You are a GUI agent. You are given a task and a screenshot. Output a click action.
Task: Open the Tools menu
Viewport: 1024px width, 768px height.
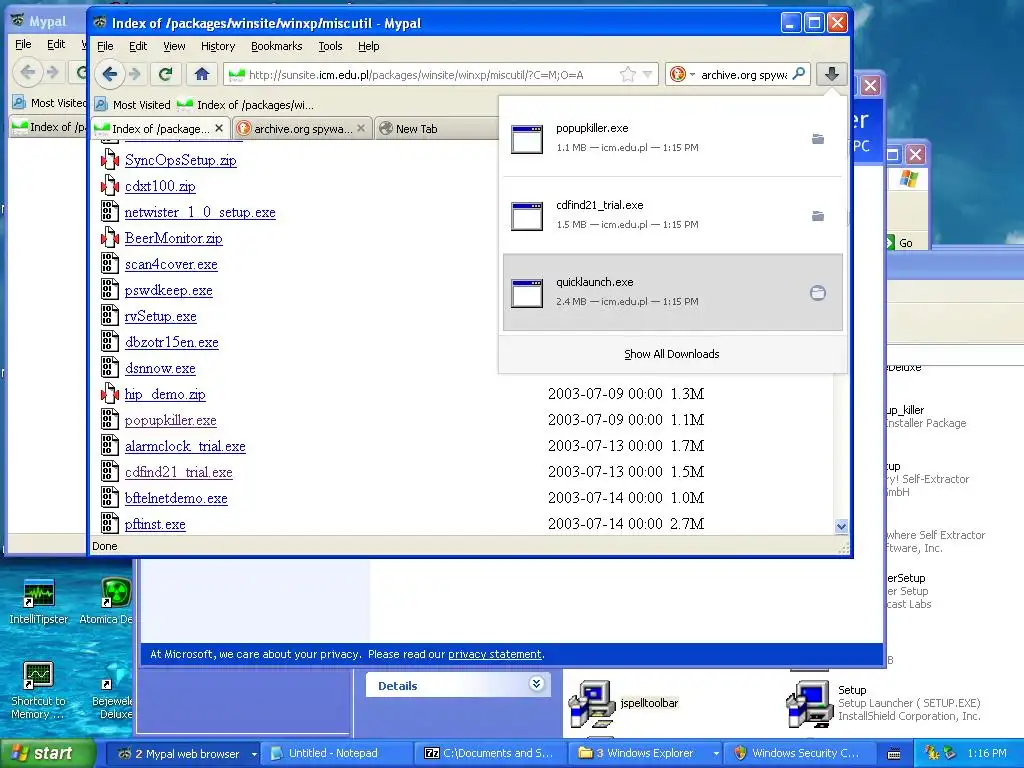330,46
